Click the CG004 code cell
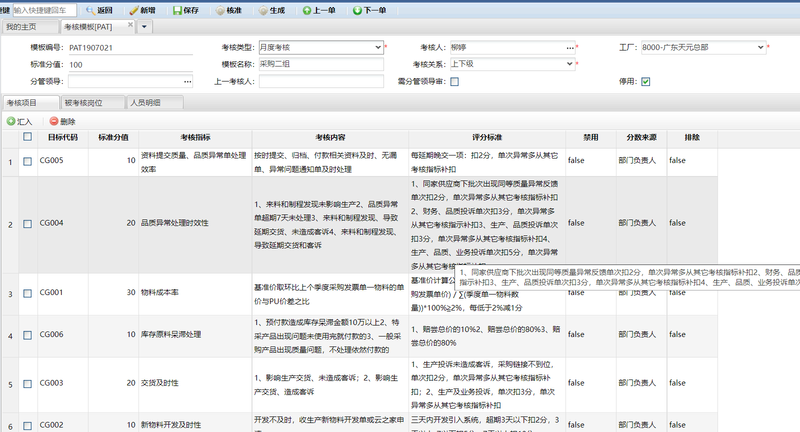This screenshot has width=800, height=432. tap(63, 223)
